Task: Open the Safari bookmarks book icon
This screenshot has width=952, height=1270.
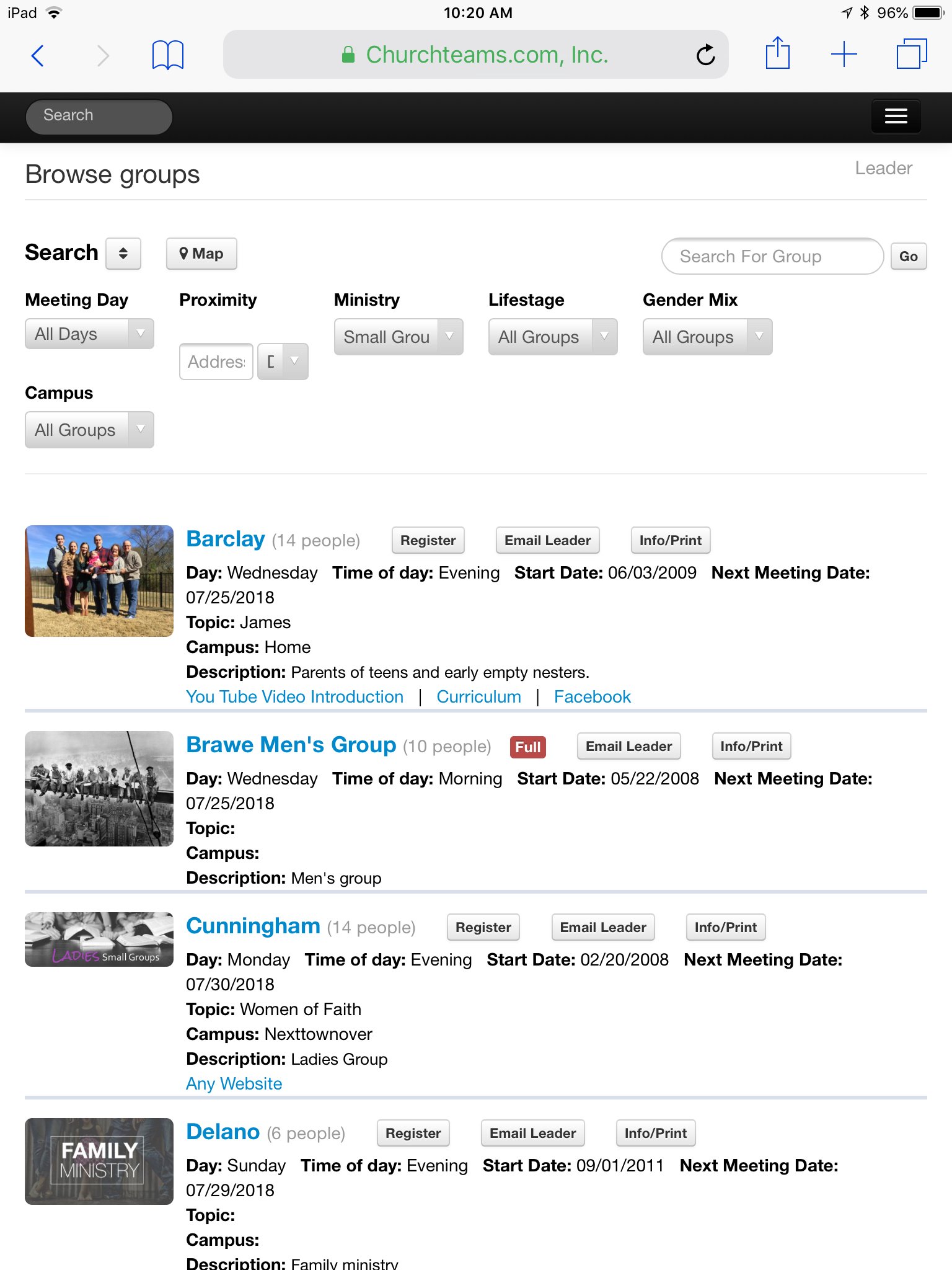Action: click(167, 56)
